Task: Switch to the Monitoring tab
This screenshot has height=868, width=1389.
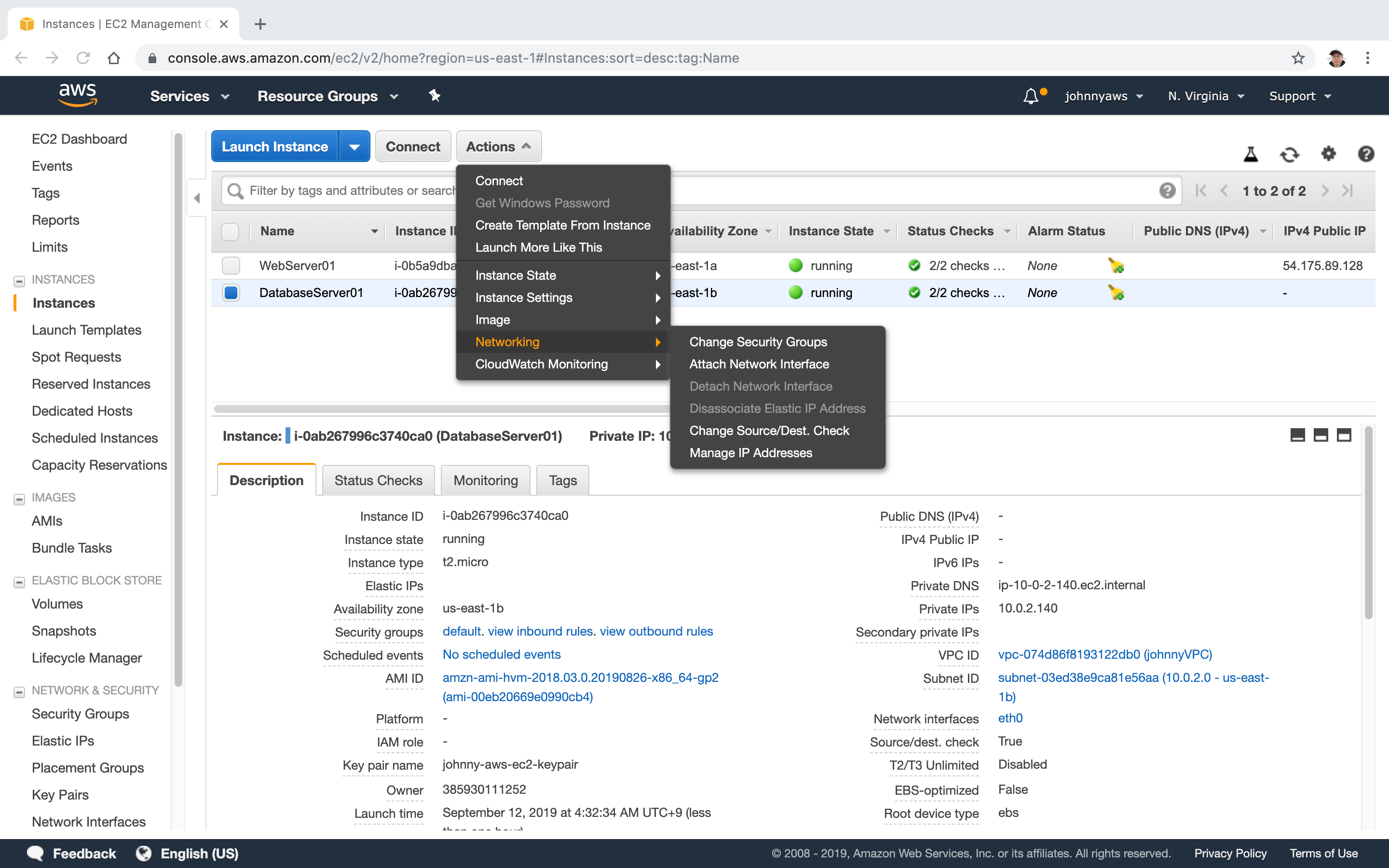Action: [x=486, y=480]
